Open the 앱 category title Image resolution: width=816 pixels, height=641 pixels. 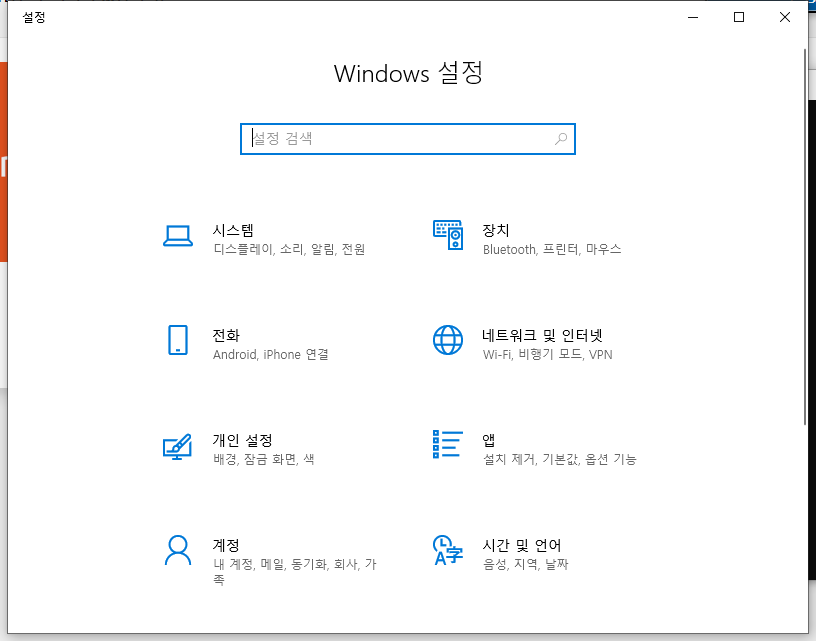[489, 441]
